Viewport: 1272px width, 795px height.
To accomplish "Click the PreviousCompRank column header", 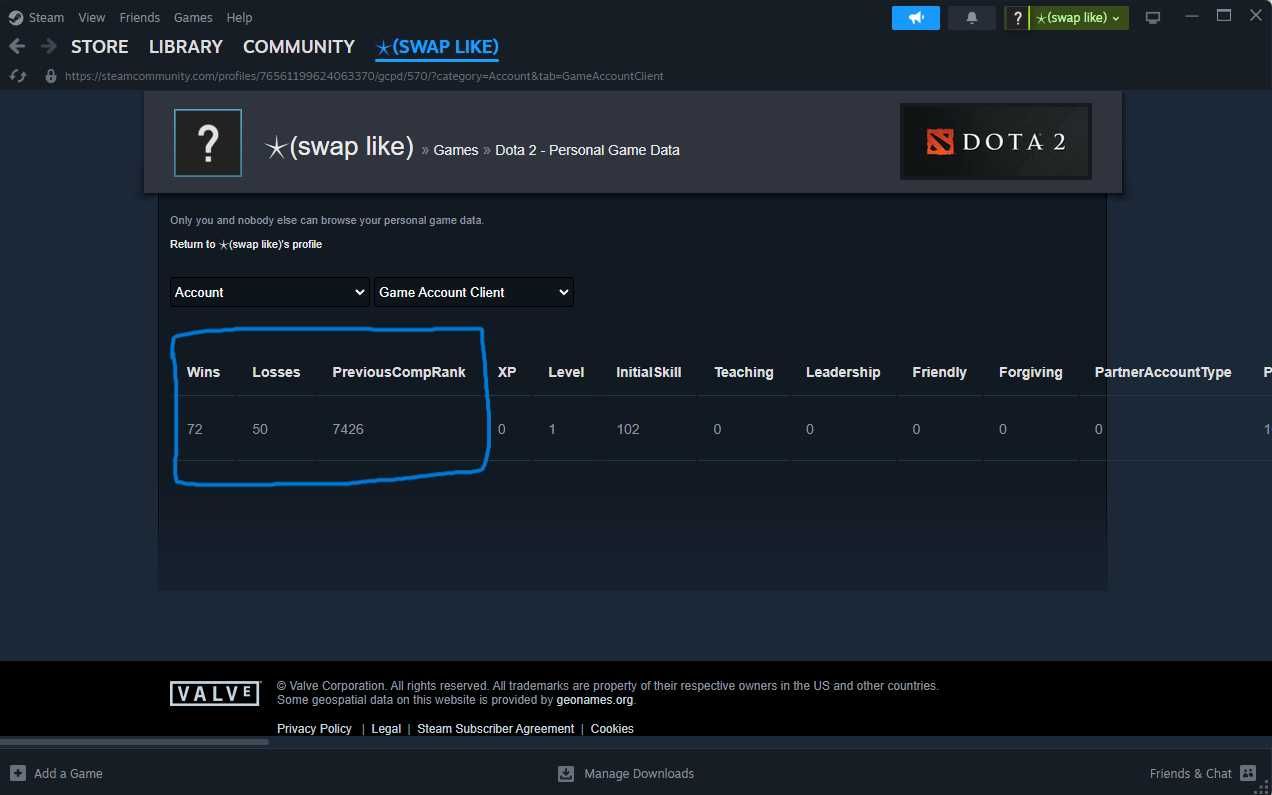I will coord(399,372).
